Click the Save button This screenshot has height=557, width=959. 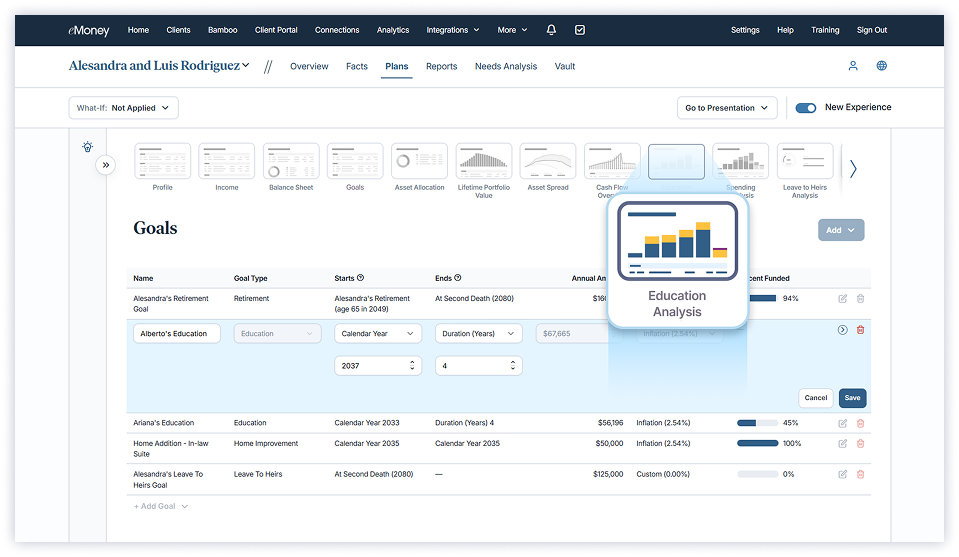click(852, 398)
